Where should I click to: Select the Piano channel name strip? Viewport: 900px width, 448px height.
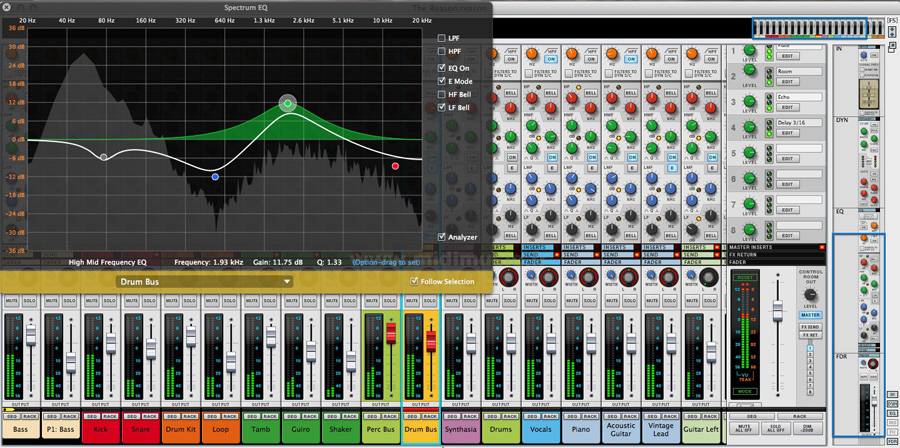[581, 430]
